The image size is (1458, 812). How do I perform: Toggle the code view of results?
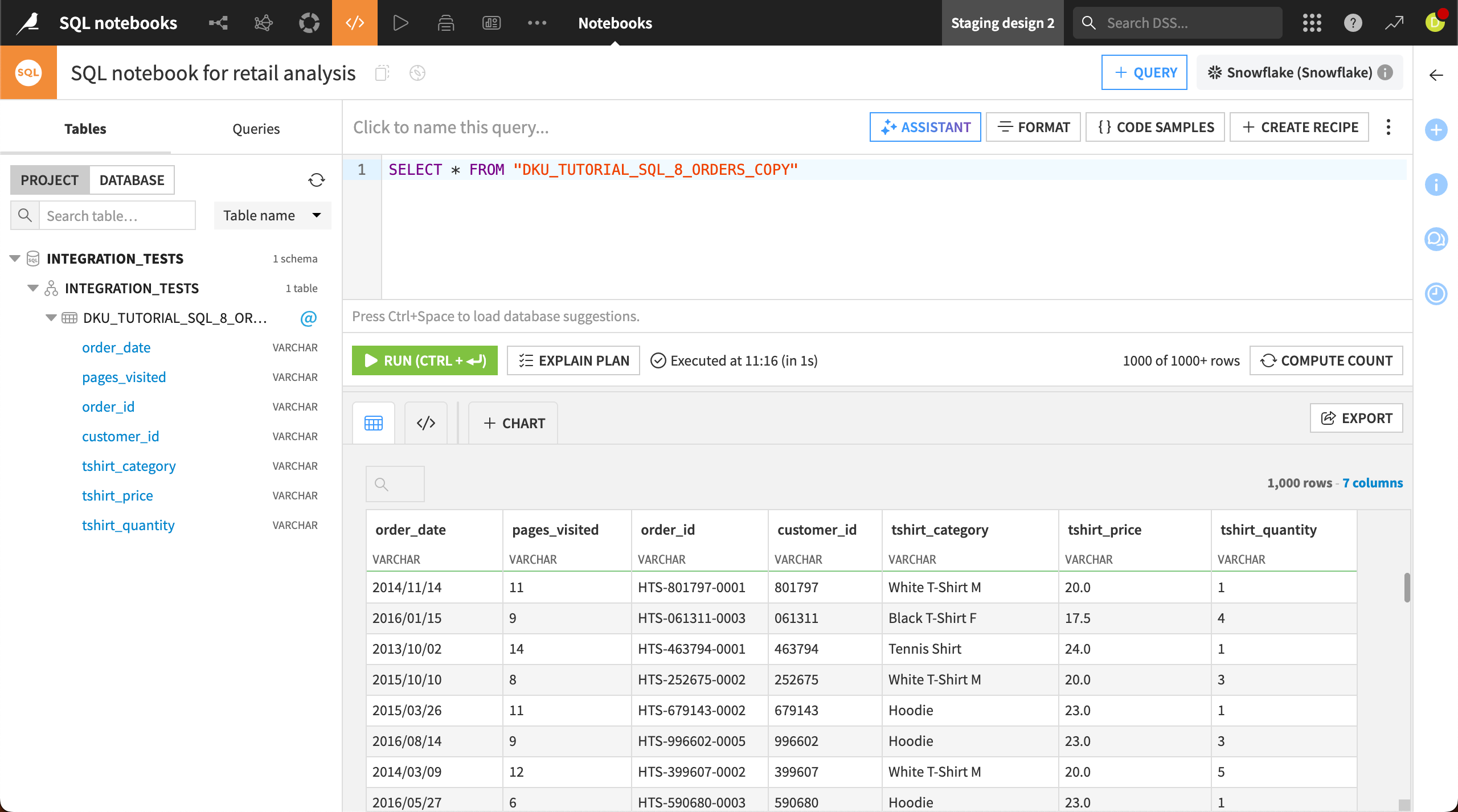[425, 423]
